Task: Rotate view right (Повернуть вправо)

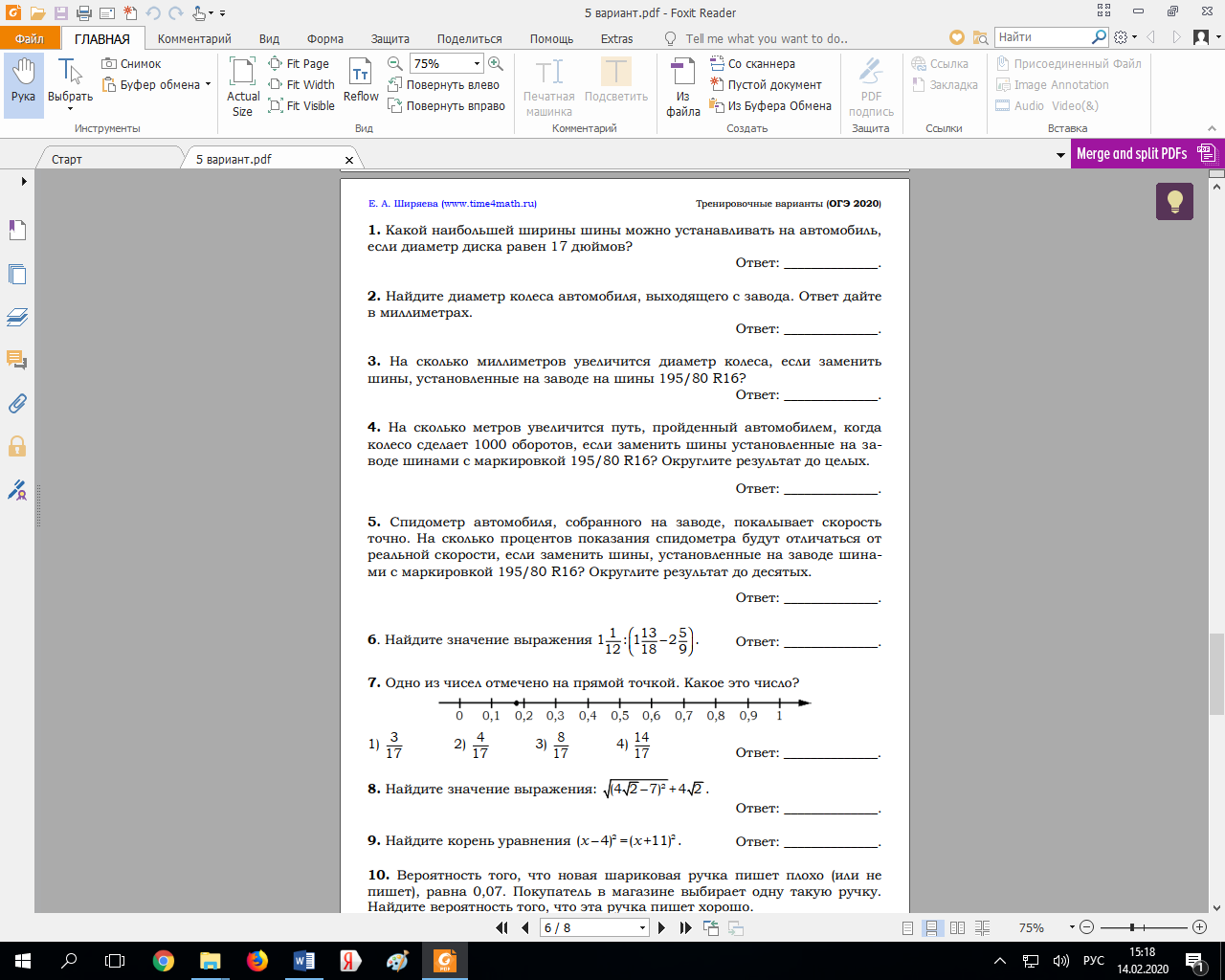Action: (x=446, y=105)
